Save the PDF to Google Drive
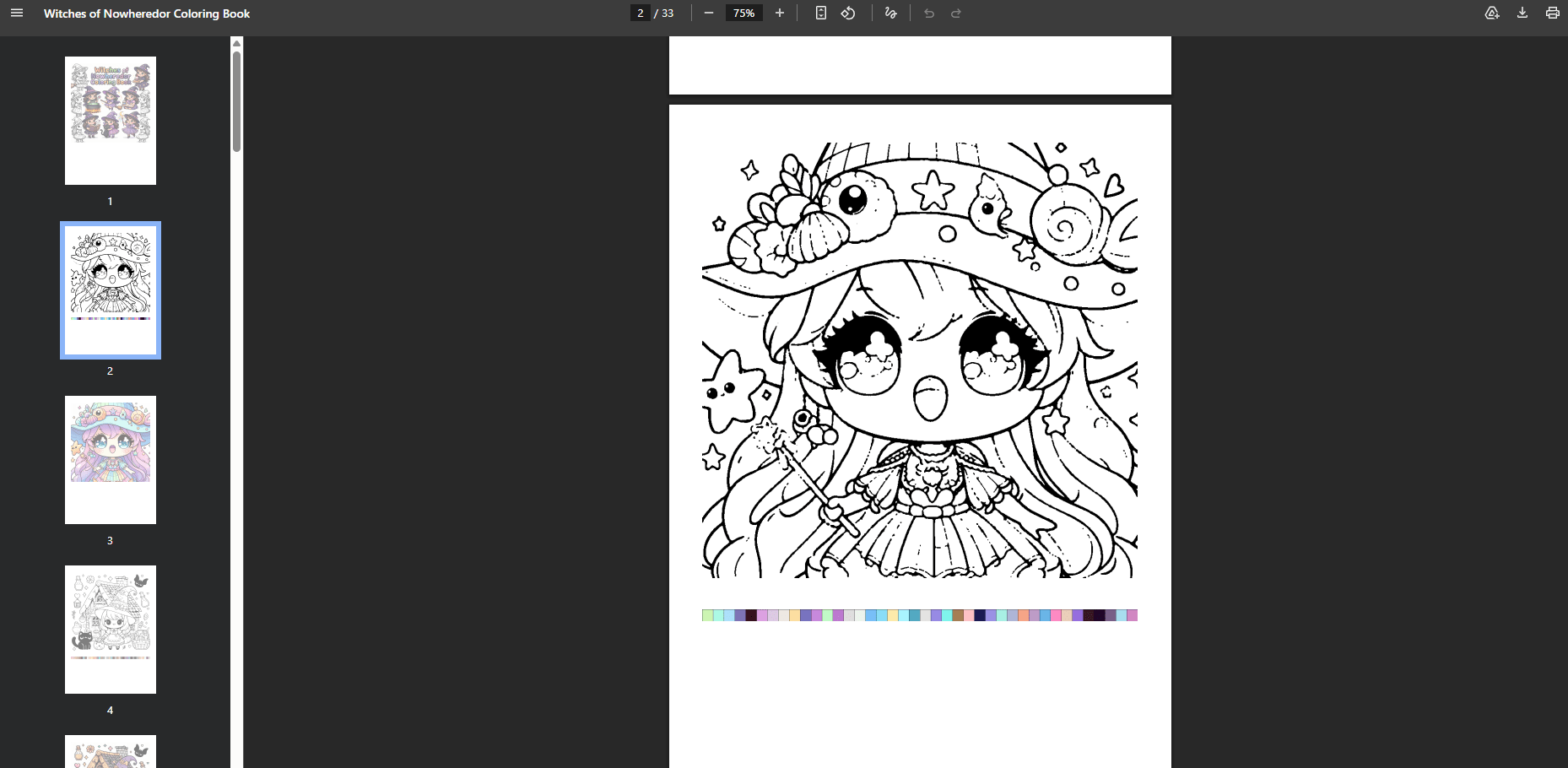The width and height of the screenshot is (1568, 768). [1492, 14]
